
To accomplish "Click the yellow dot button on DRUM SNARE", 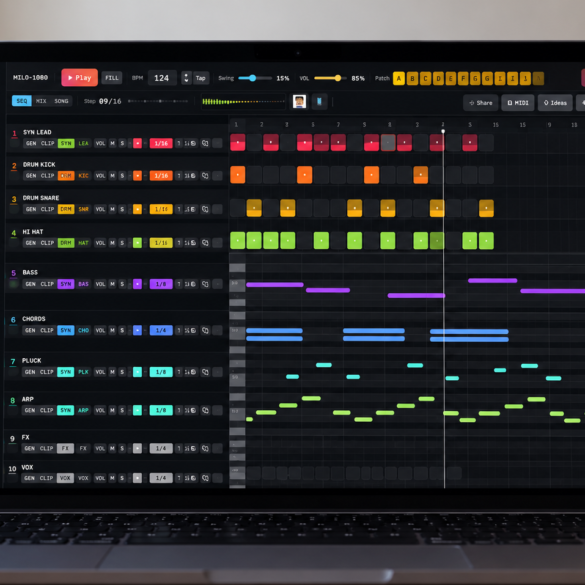I will pos(137,209).
